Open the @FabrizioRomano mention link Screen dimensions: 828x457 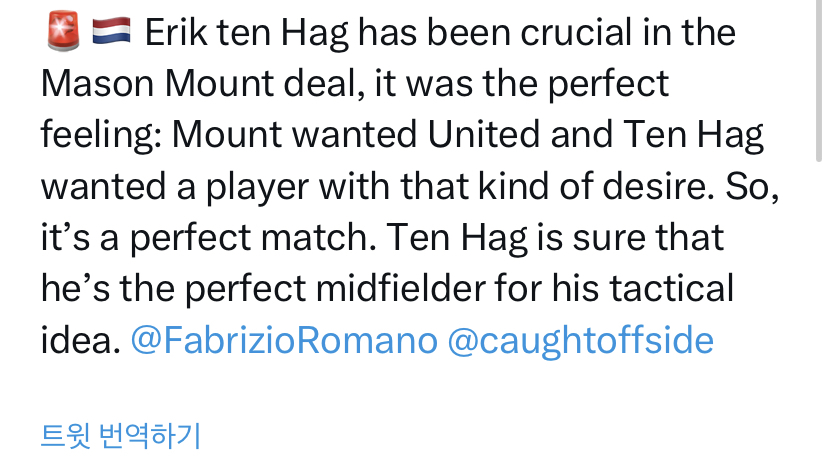point(284,340)
